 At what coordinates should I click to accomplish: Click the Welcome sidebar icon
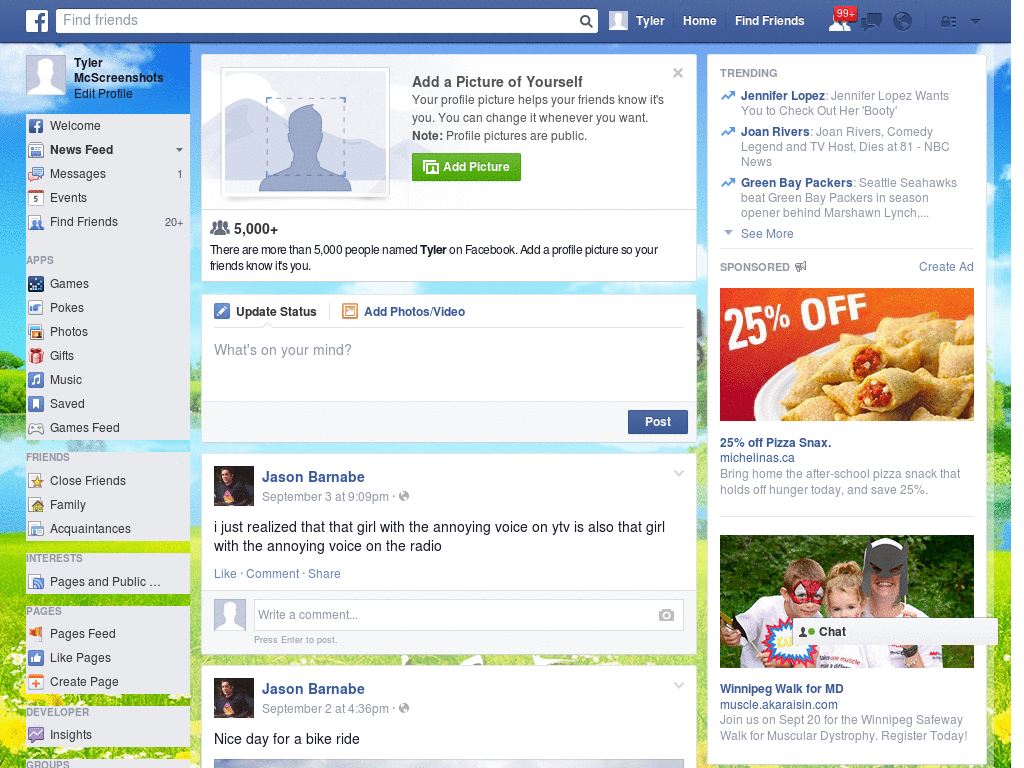click(x=36, y=126)
